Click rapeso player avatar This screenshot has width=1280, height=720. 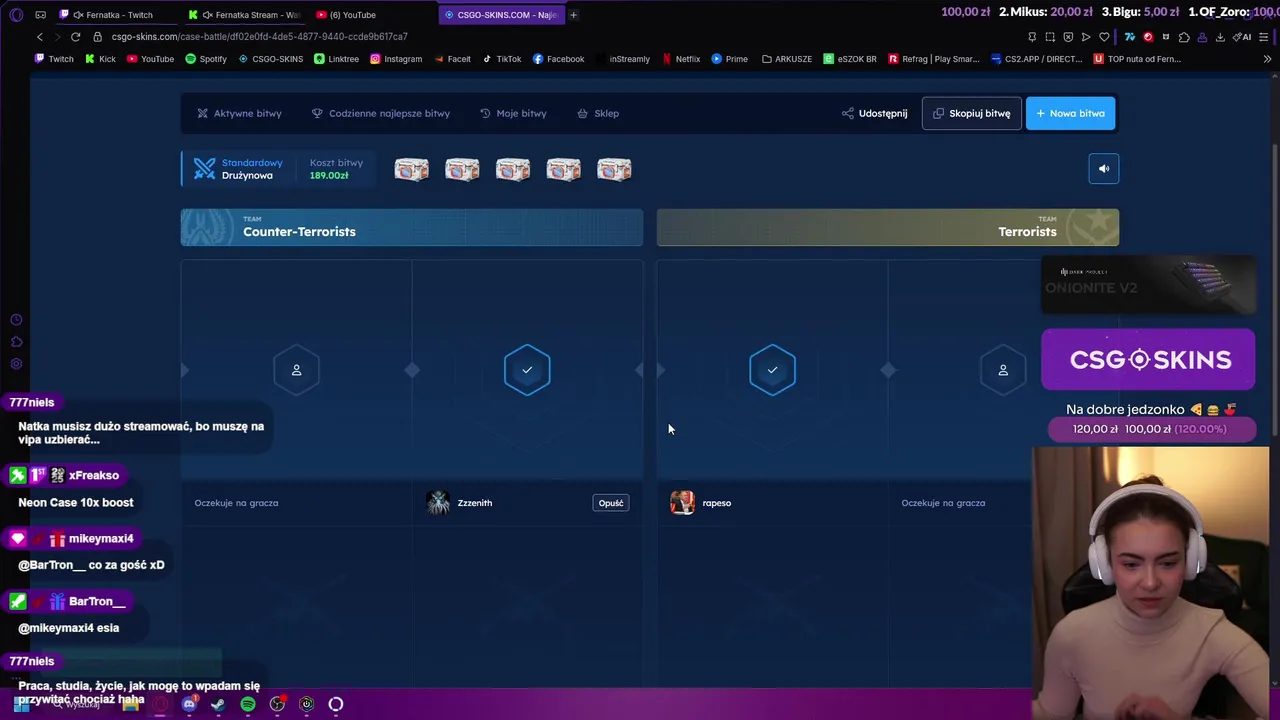coord(682,503)
